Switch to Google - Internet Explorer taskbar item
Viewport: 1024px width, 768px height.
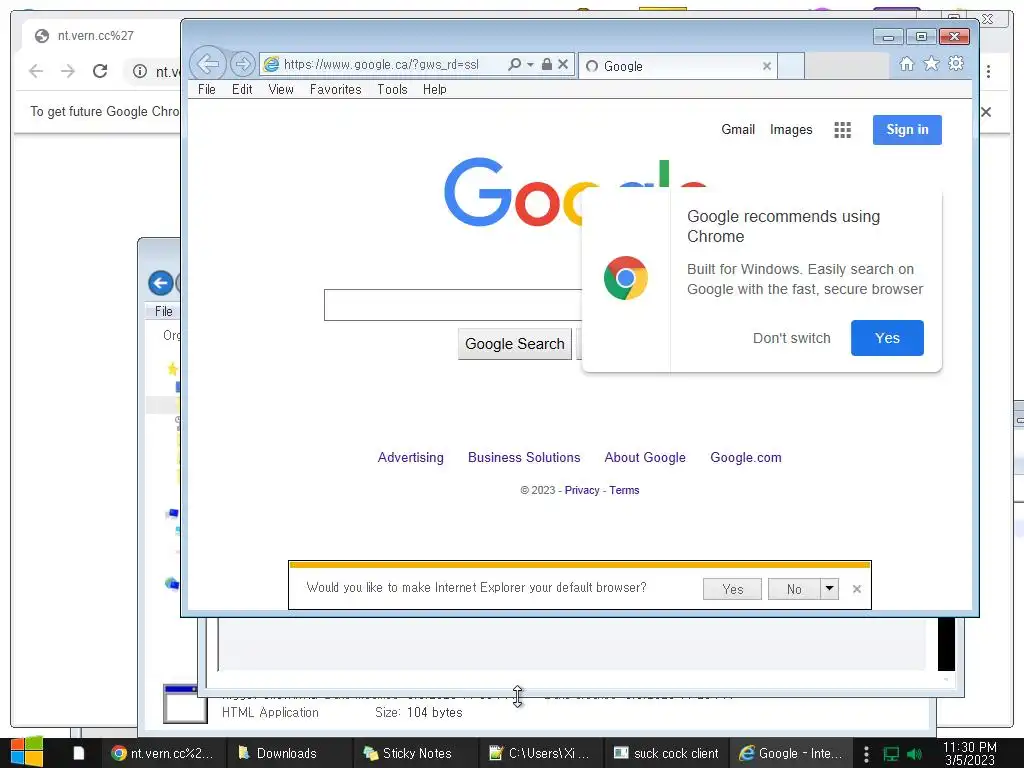792,753
